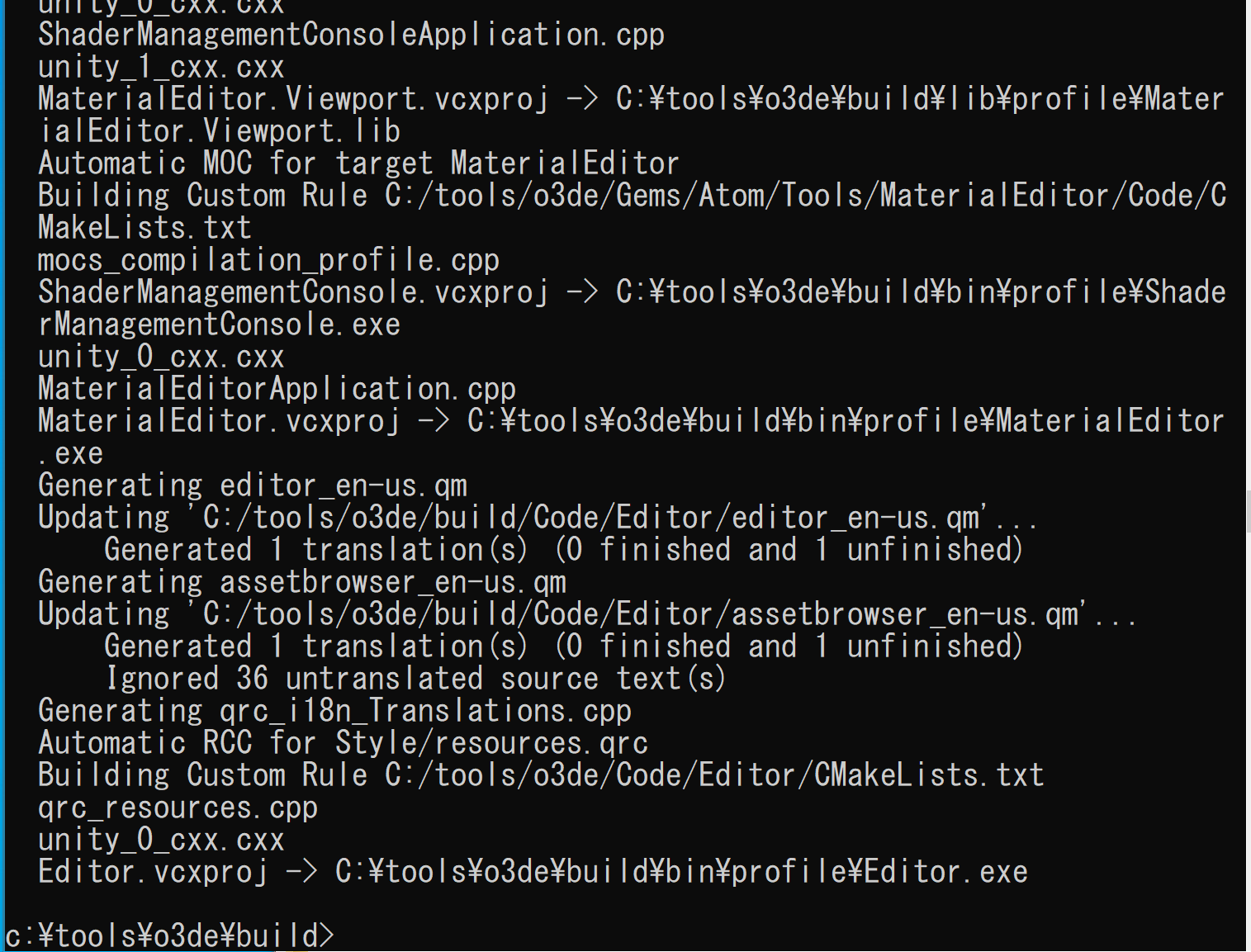
Task: Click the MaterialEditorApplication.cpp line
Action: [277, 389]
